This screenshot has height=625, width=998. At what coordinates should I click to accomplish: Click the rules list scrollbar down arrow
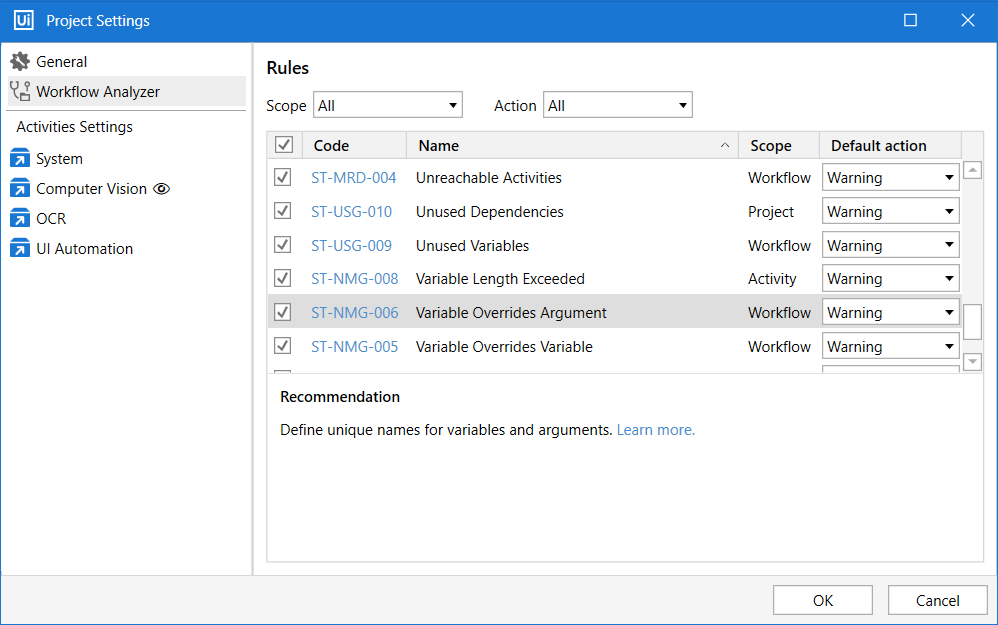tap(972, 362)
